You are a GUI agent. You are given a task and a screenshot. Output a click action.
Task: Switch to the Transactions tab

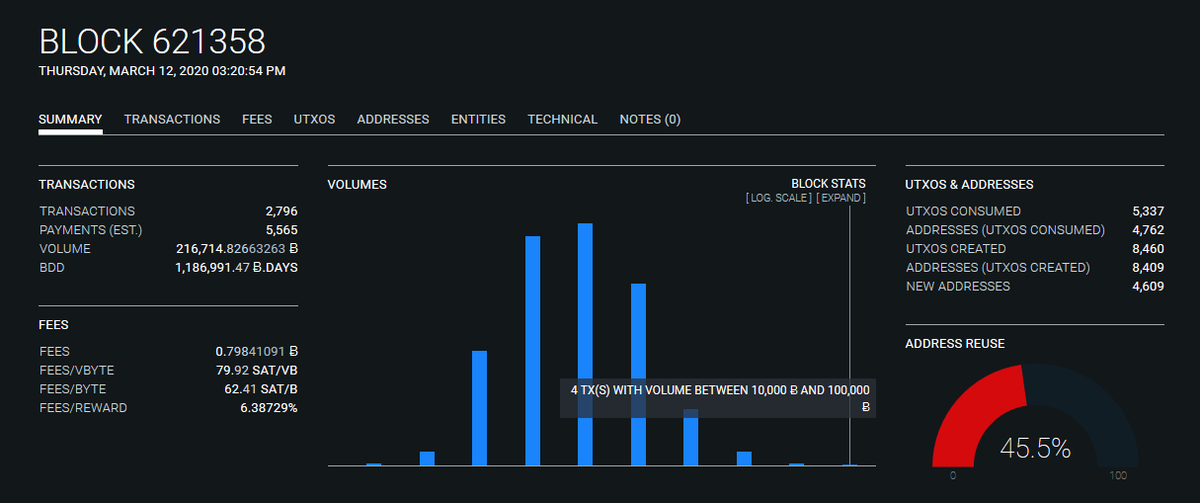pos(172,119)
